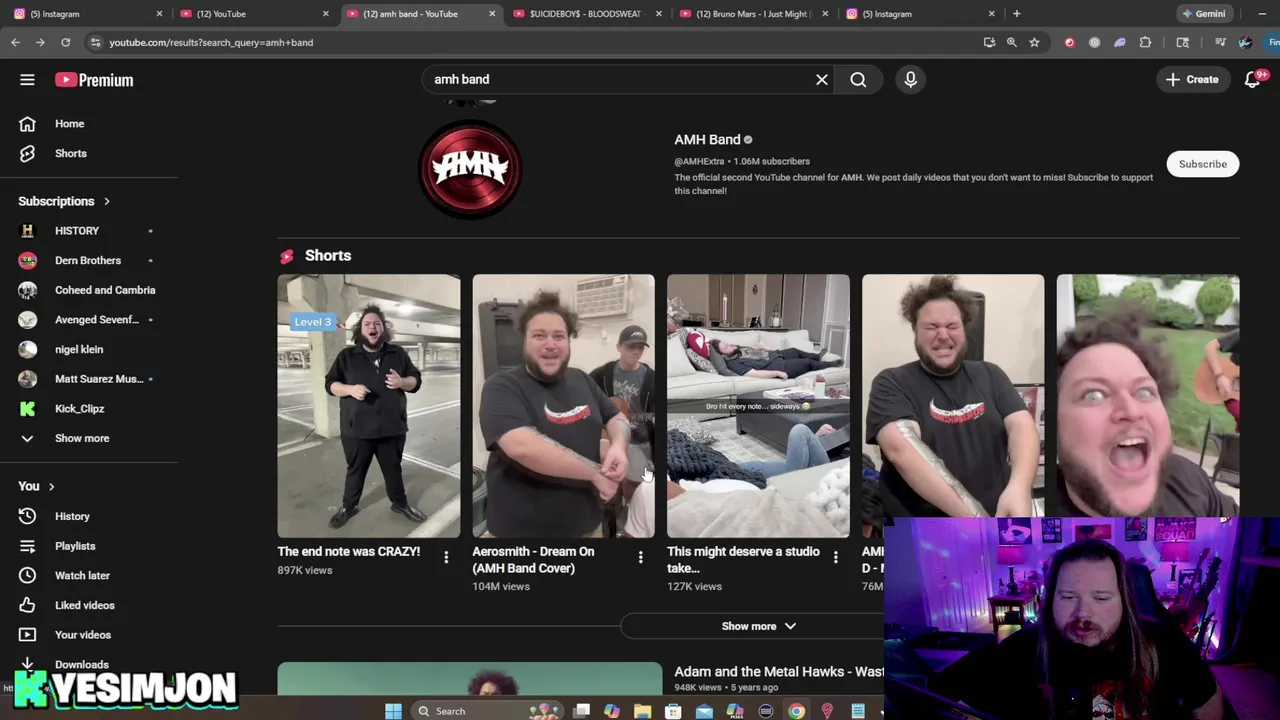This screenshot has height=720, width=1280.
Task: Reload the page
Action: click(65, 42)
